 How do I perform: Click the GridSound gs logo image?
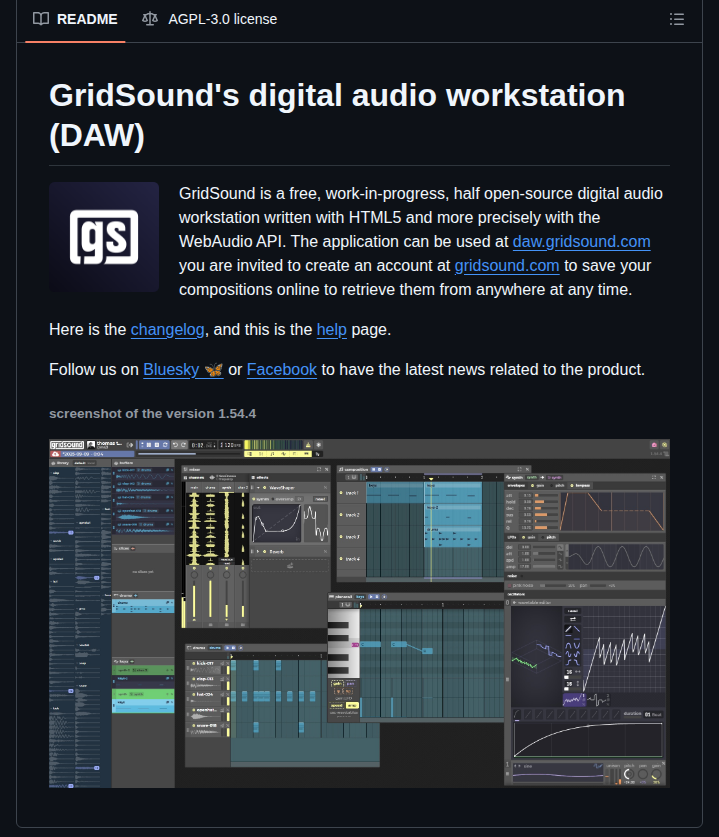click(x=104, y=237)
